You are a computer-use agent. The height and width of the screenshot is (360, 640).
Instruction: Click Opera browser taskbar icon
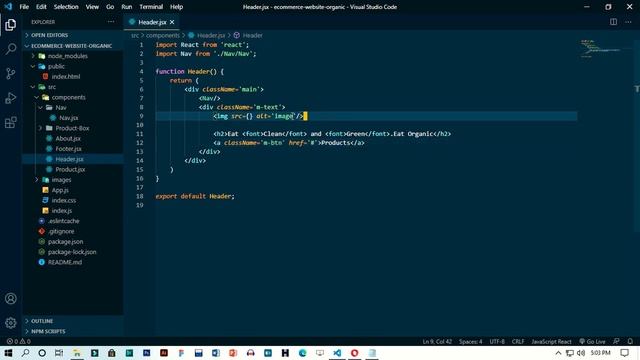click(354, 353)
